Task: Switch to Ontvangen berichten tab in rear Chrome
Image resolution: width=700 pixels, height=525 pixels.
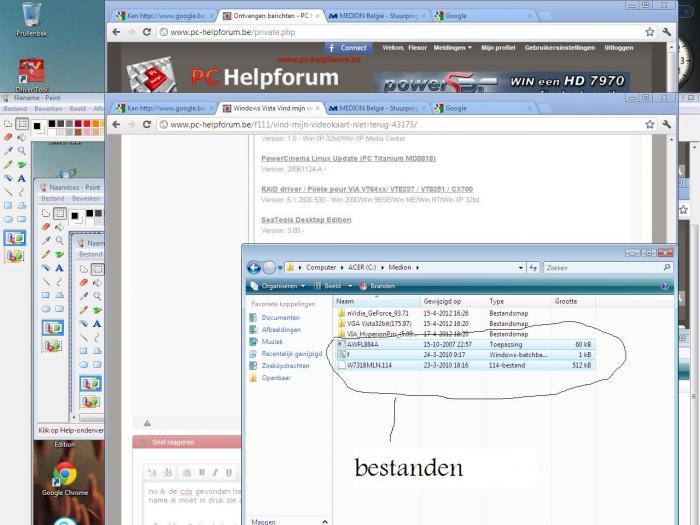Action: tap(271, 16)
